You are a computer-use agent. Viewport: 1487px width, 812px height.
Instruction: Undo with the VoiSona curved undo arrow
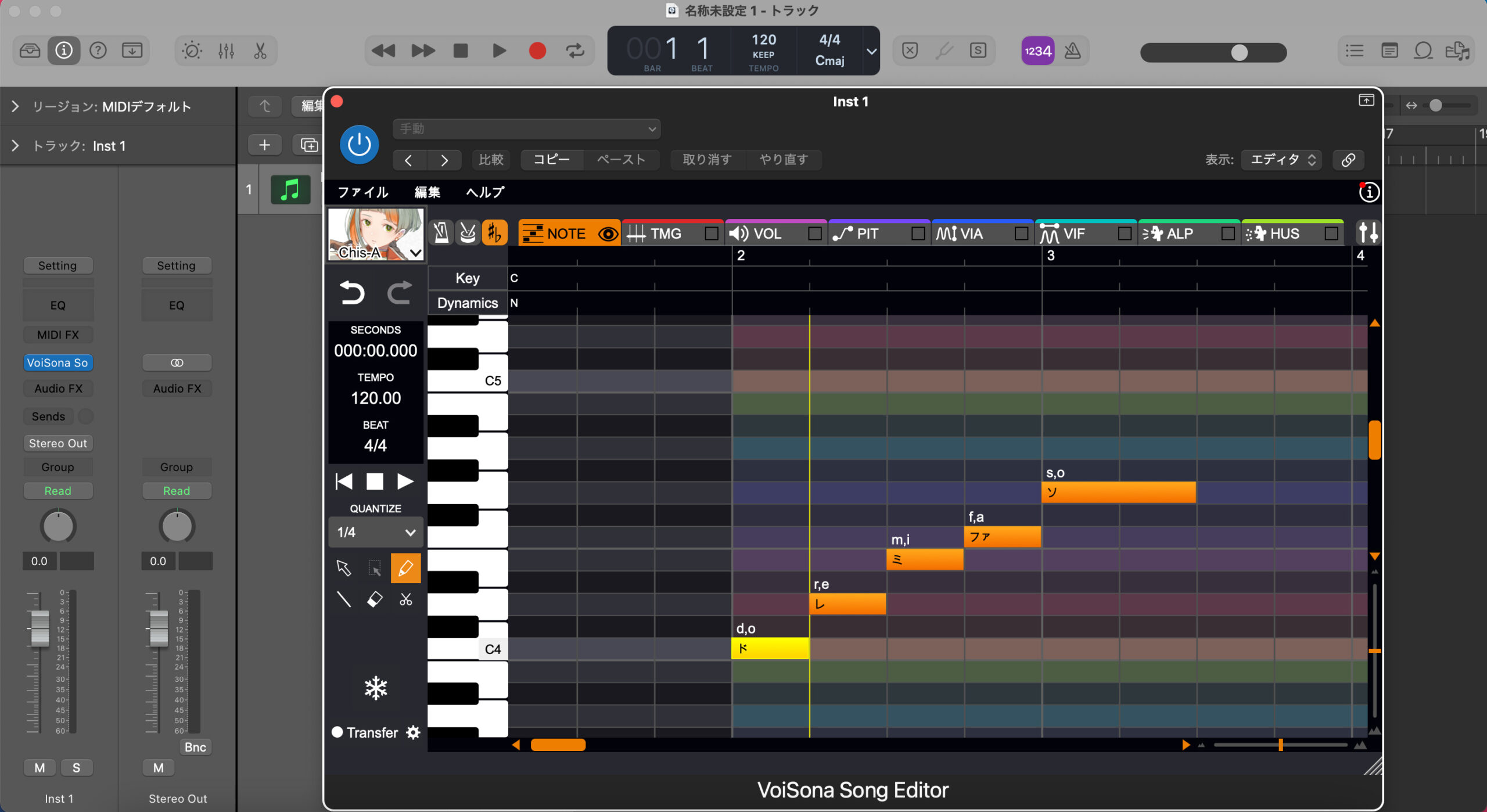(351, 292)
